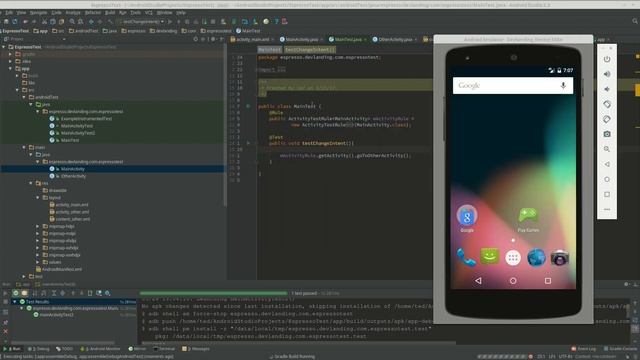640x360 pixels.
Task: Open the Phone app in the emulator dock
Action: 466,258
